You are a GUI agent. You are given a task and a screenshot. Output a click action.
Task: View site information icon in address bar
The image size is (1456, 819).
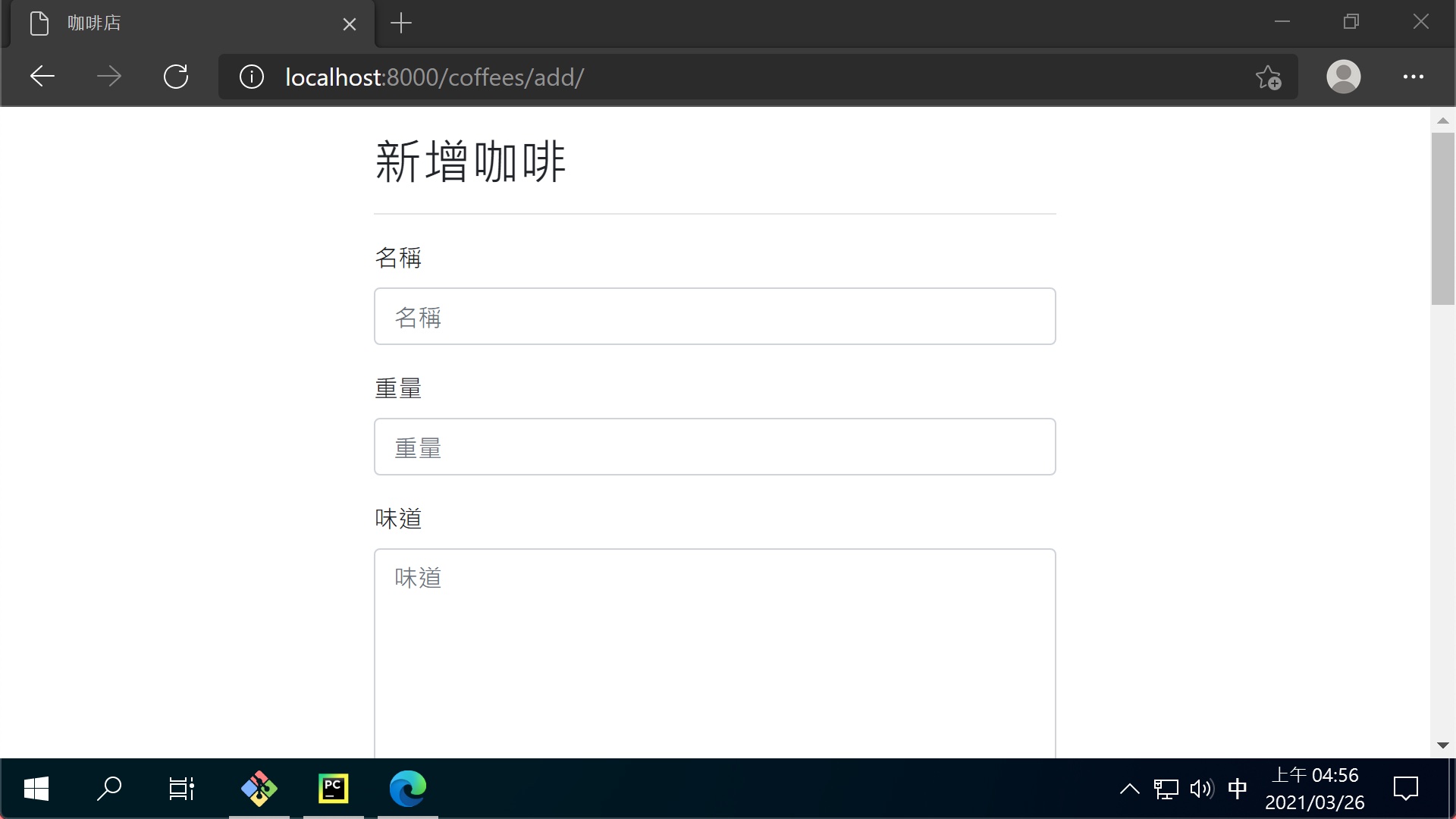(252, 77)
